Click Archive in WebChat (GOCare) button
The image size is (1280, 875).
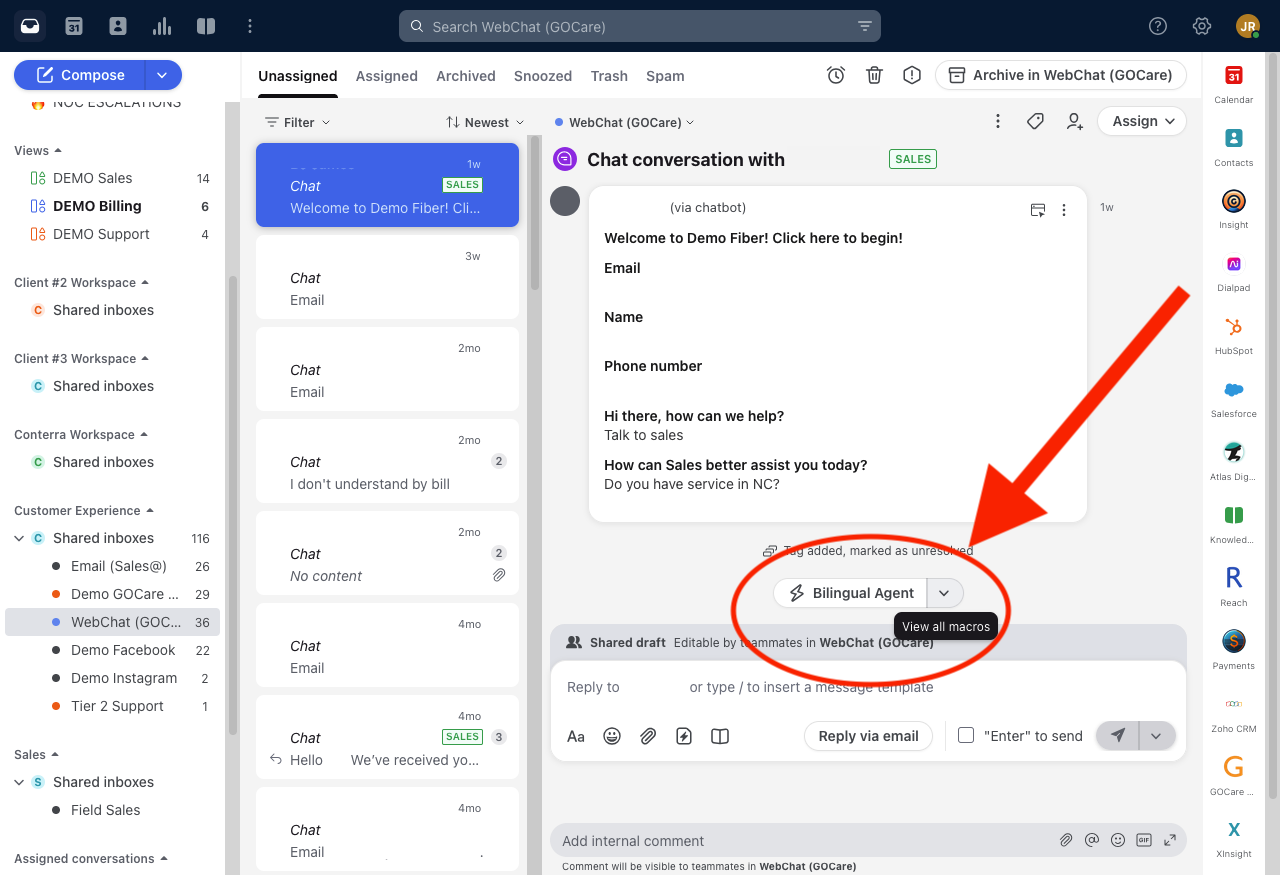1061,75
